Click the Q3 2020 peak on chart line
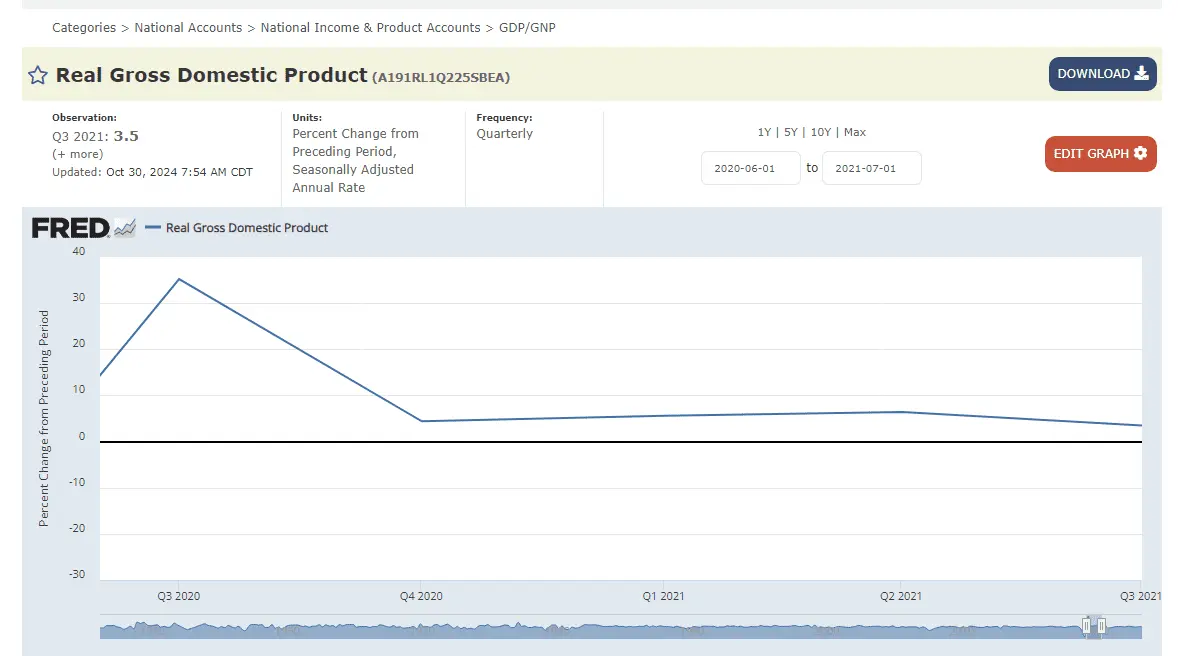Image resolution: width=1178 pixels, height=656 pixels. 179,279
